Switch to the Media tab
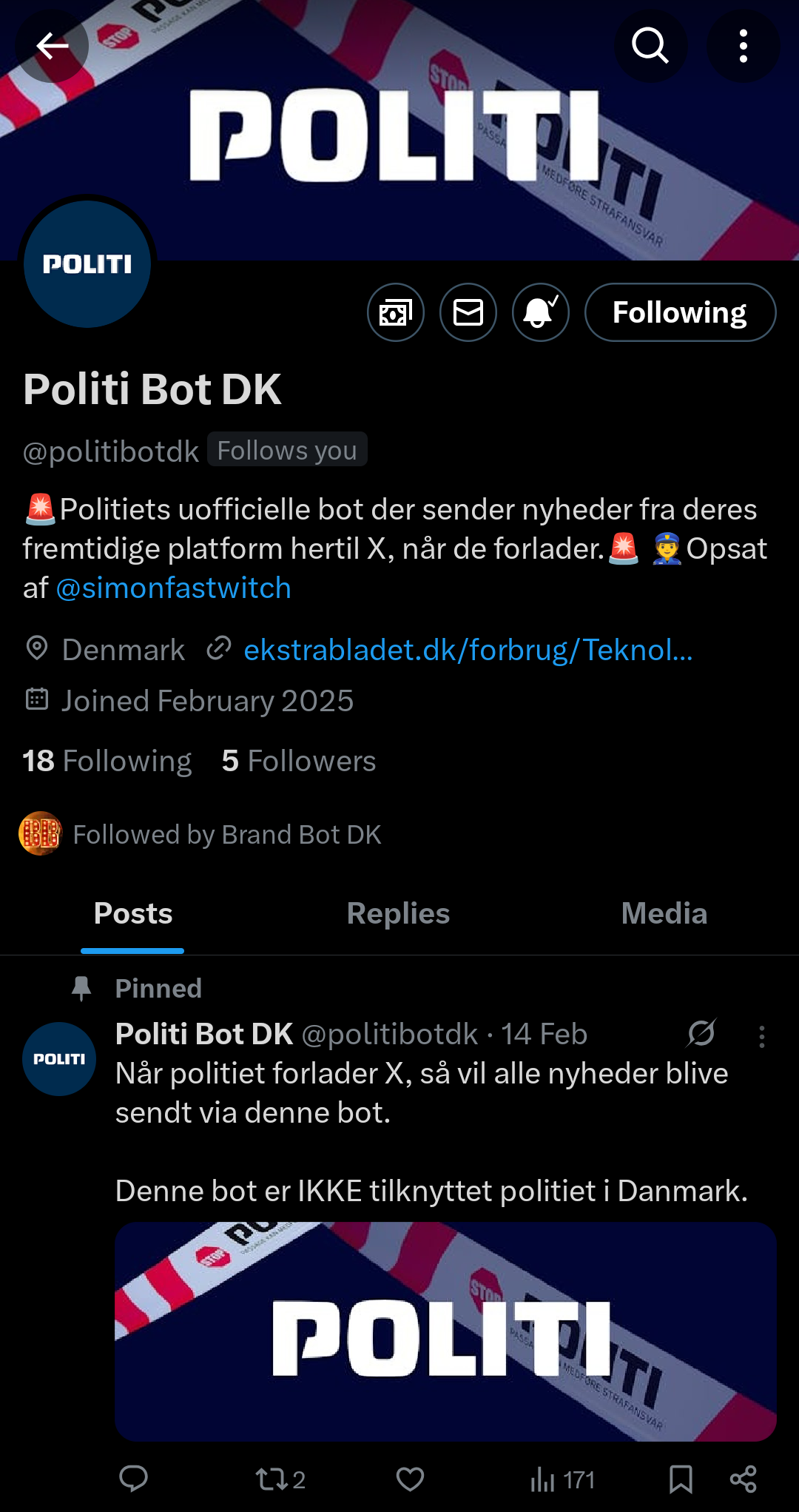This screenshot has width=799, height=1512. coord(664,913)
